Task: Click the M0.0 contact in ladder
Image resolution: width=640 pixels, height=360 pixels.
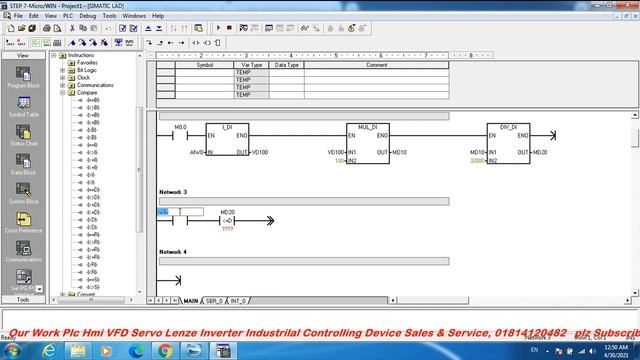Action: pos(180,136)
